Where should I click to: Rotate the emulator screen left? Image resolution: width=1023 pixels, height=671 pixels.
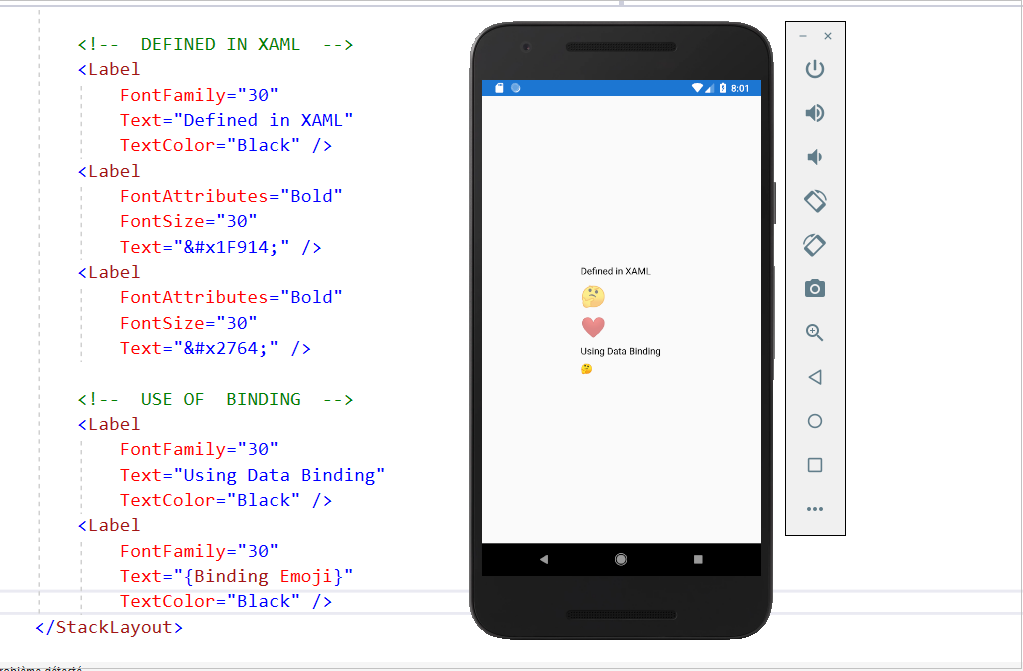814,200
